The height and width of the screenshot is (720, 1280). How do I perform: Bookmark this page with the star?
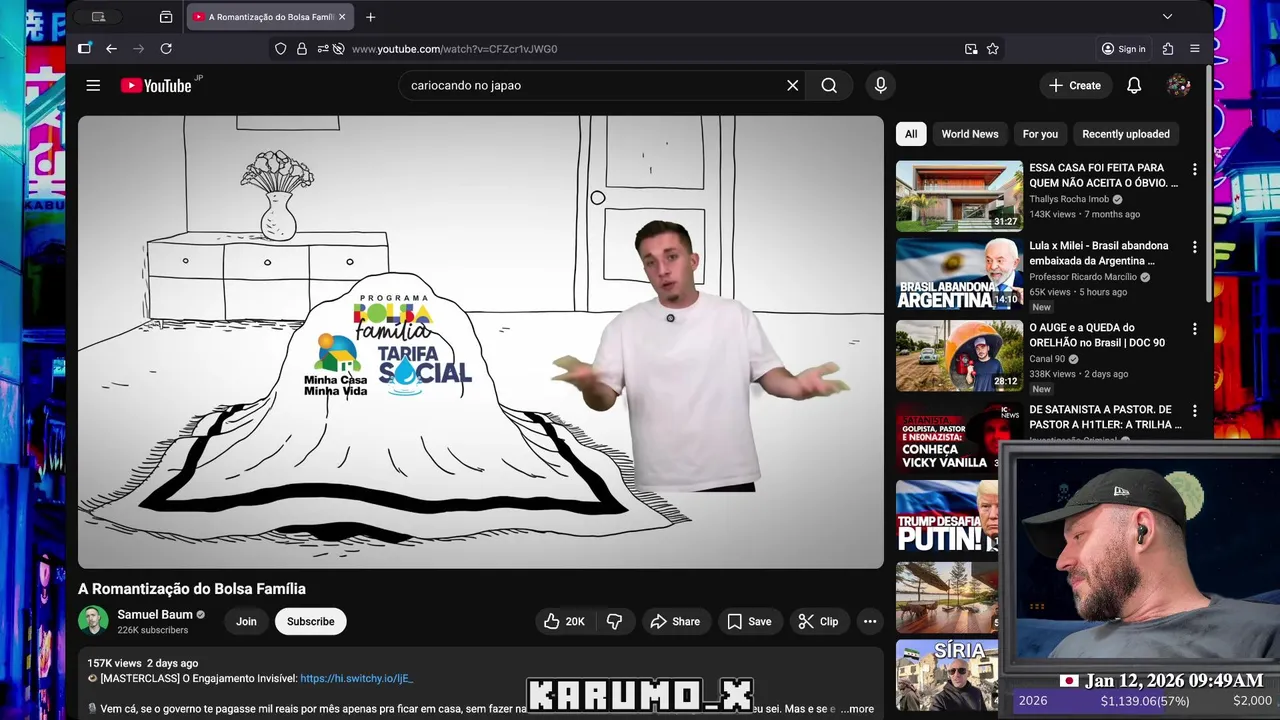(x=993, y=49)
